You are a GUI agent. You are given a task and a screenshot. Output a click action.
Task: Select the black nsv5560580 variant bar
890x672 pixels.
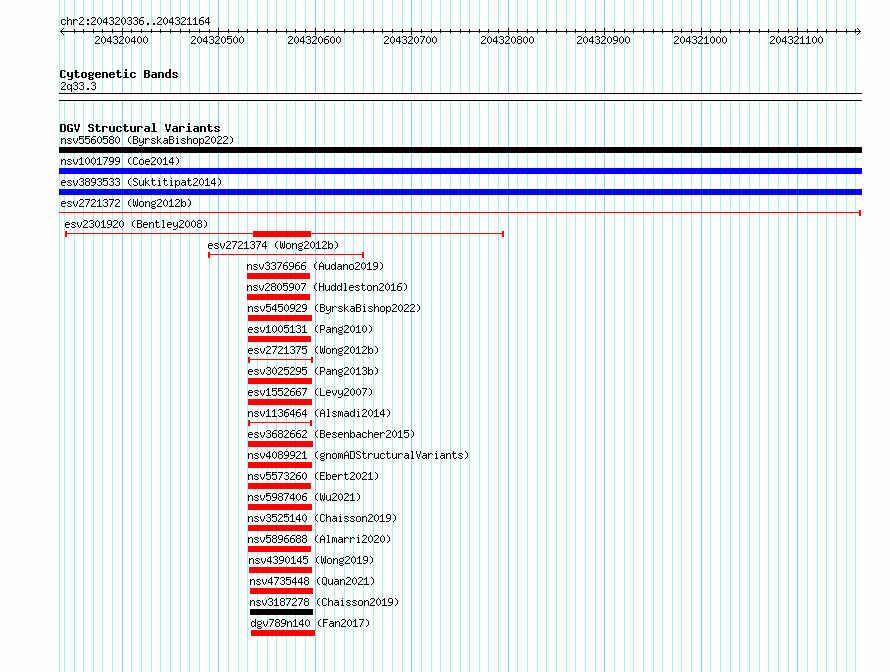coord(460,150)
